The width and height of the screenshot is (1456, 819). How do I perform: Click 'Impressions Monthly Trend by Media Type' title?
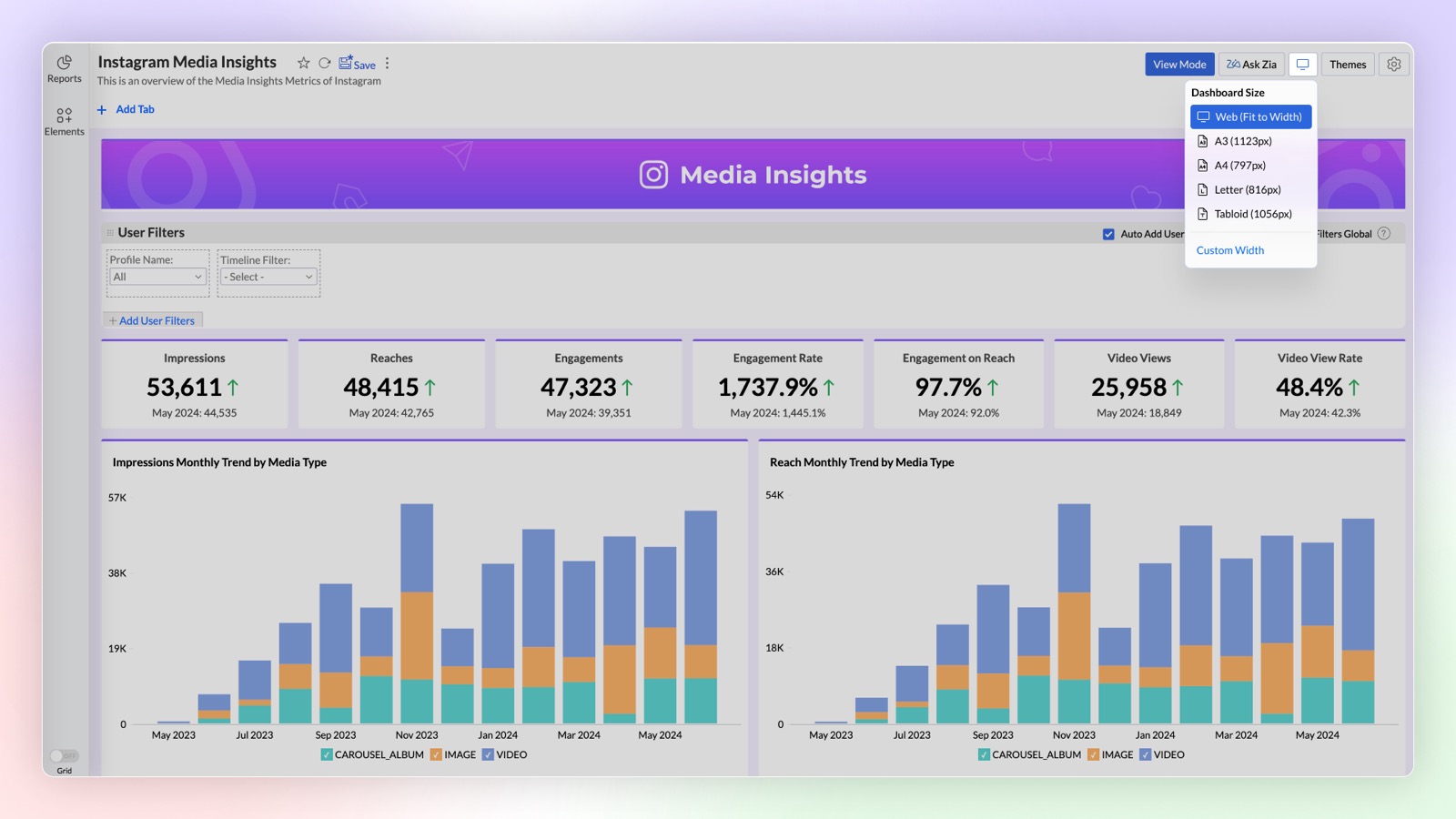[219, 462]
